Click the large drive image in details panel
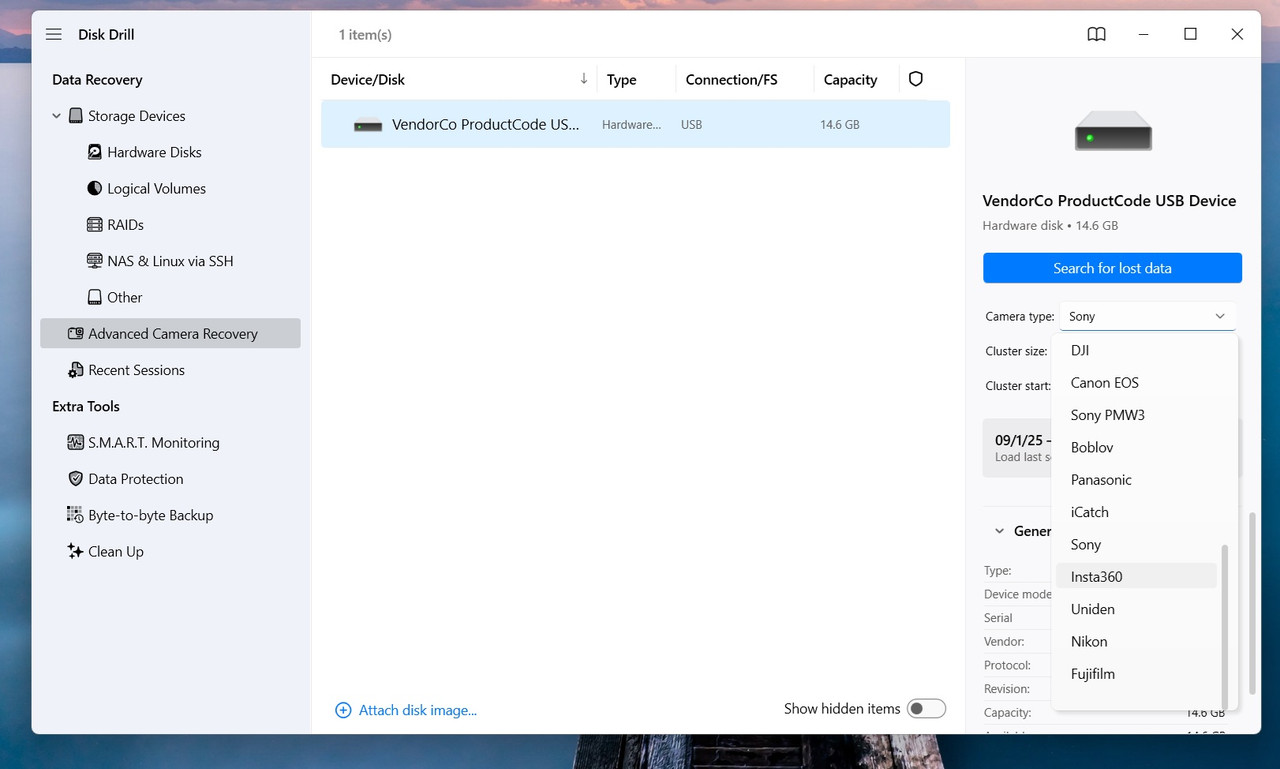This screenshot has height=769, width=1280. (x=1113, y=131)
